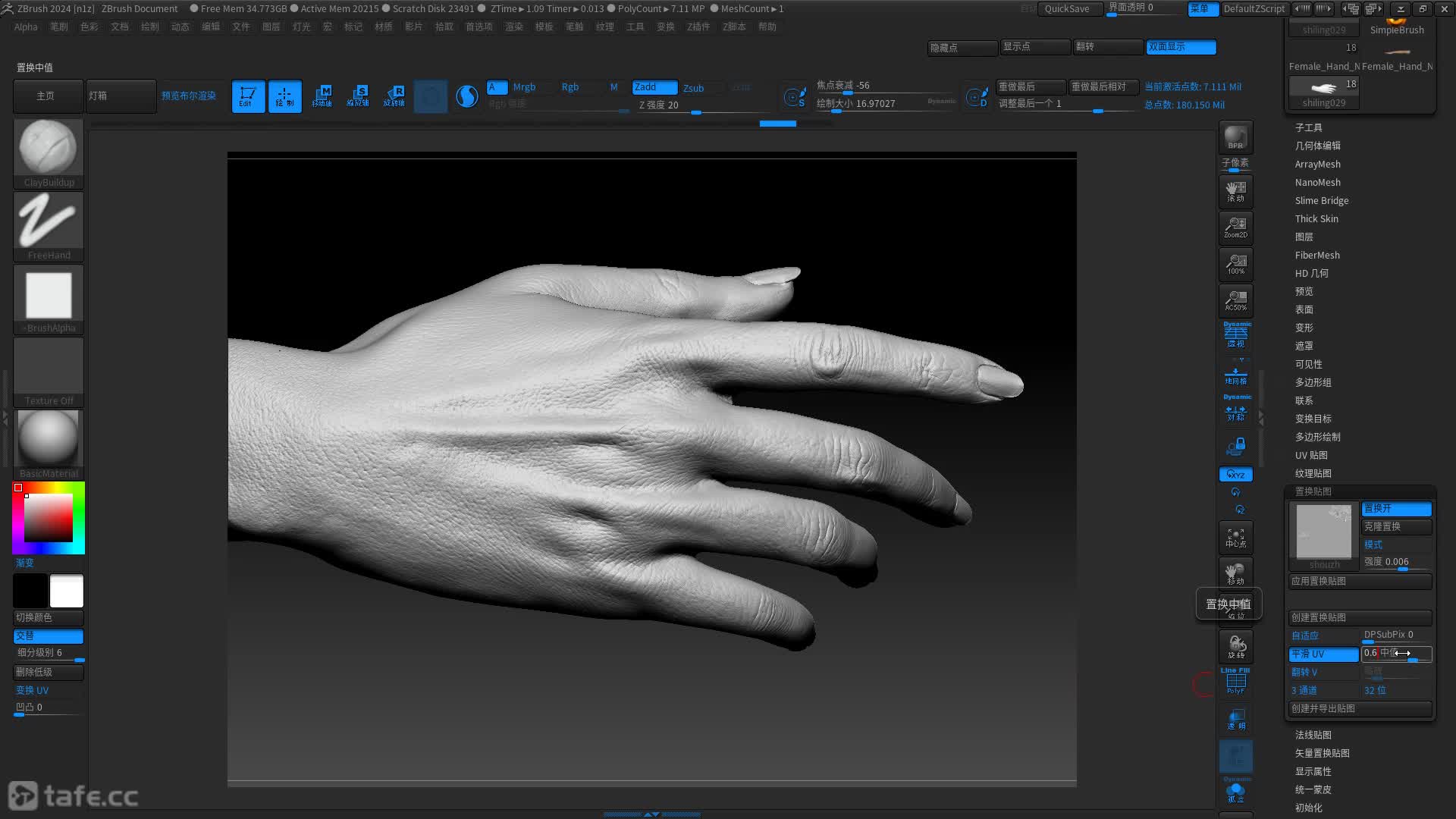Expand the UV 贴图 section
Image resolution: width=1456 pixels, height=819 pixels.
click(x=1311, y=455)
